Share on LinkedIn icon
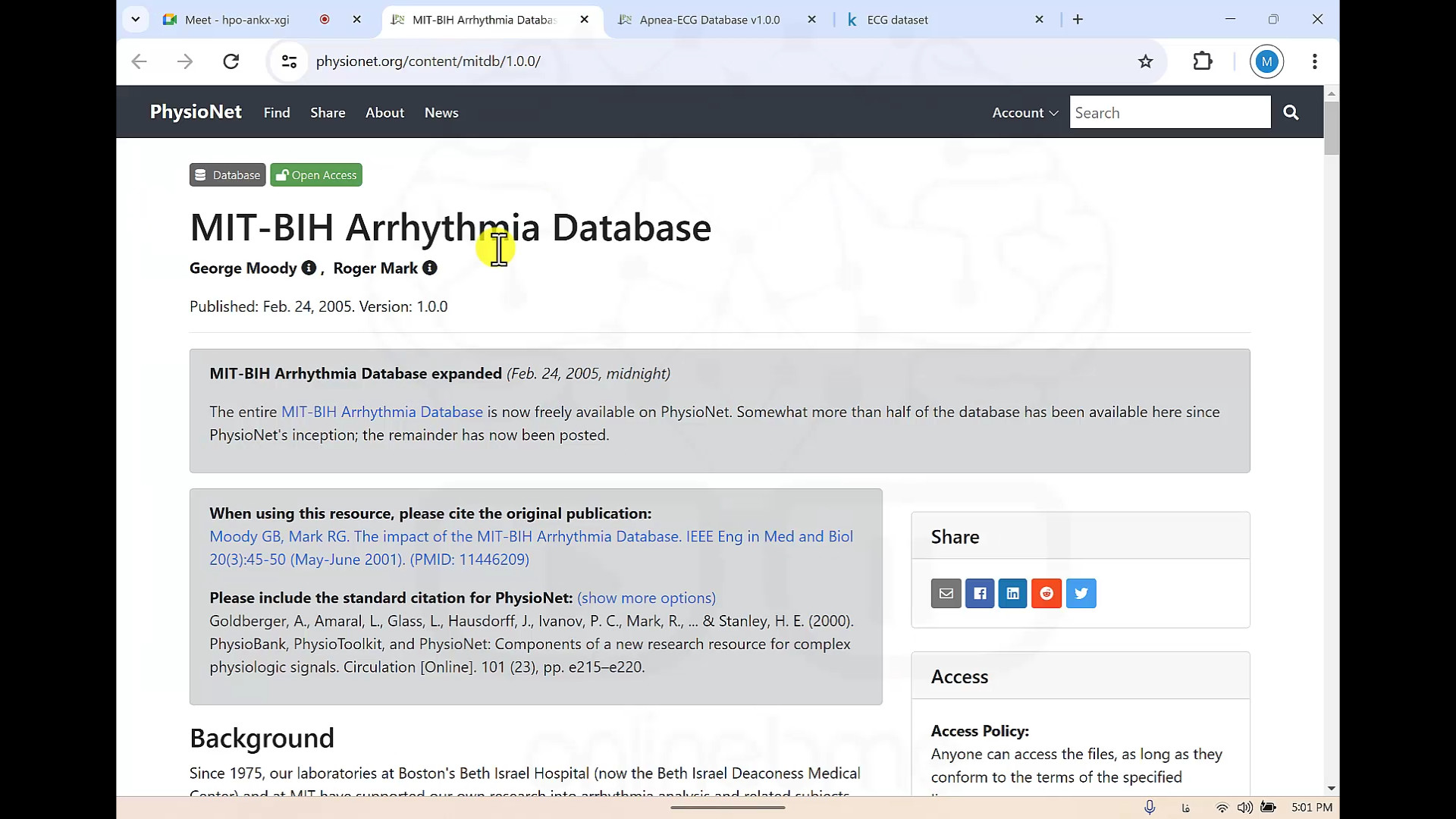The image size is (1456, 819). click(1013, 593)
